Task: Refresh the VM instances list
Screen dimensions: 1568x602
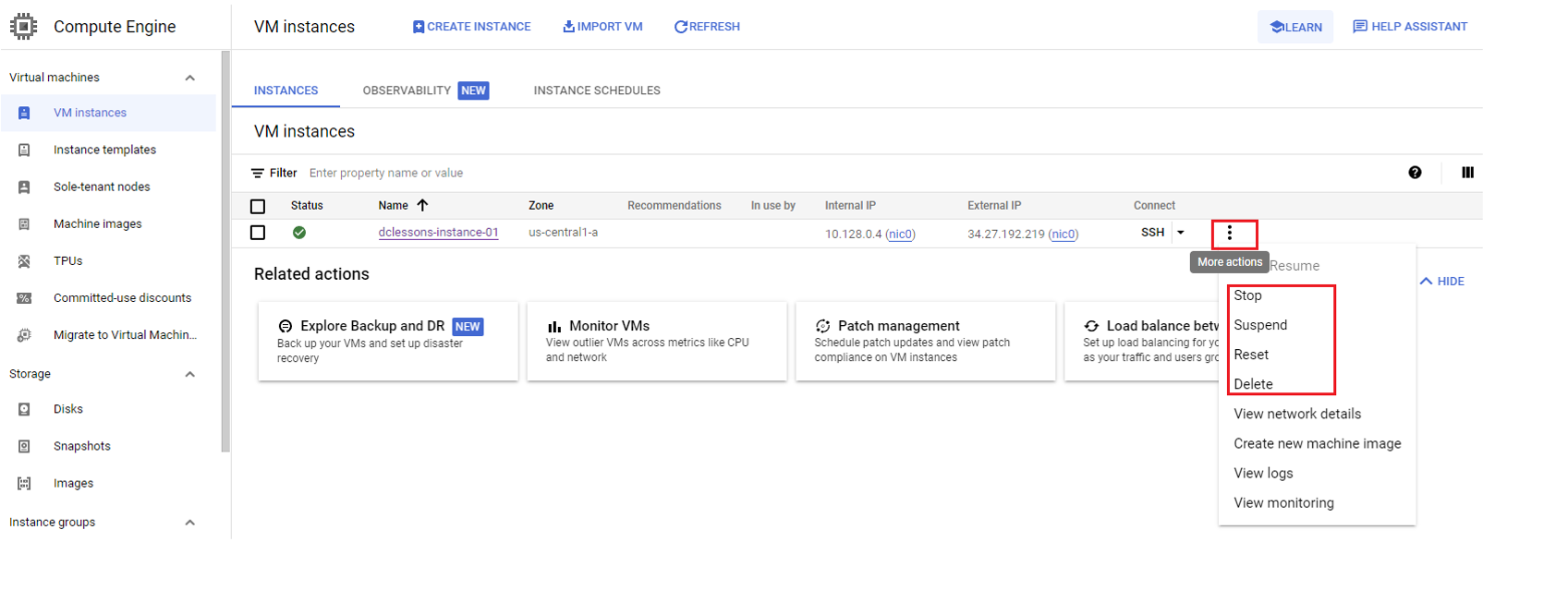Action: pos(707,27)
